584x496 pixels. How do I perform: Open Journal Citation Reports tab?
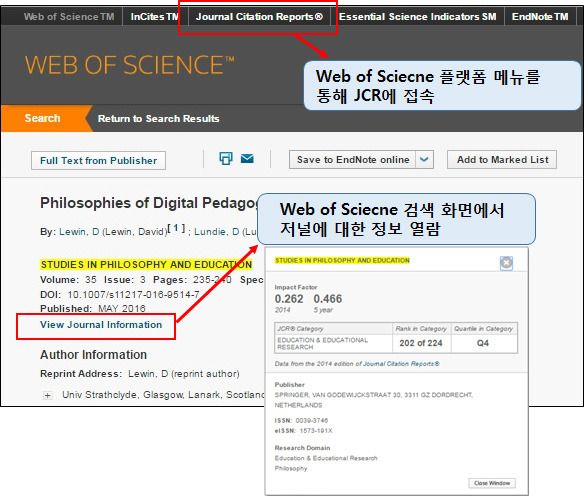point(260,17)
